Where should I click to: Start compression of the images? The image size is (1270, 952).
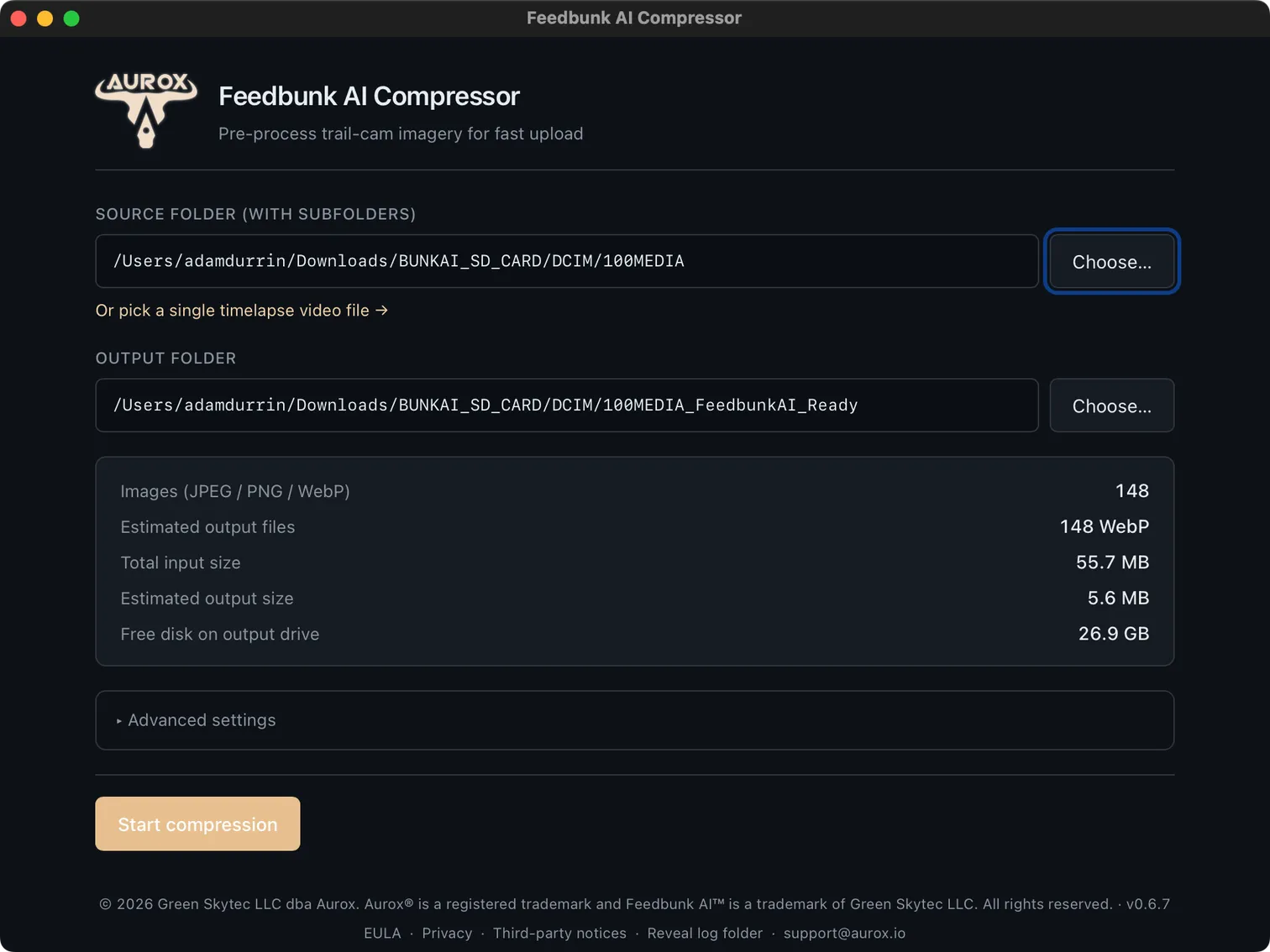pyautogui.click(x=197, y=824)
